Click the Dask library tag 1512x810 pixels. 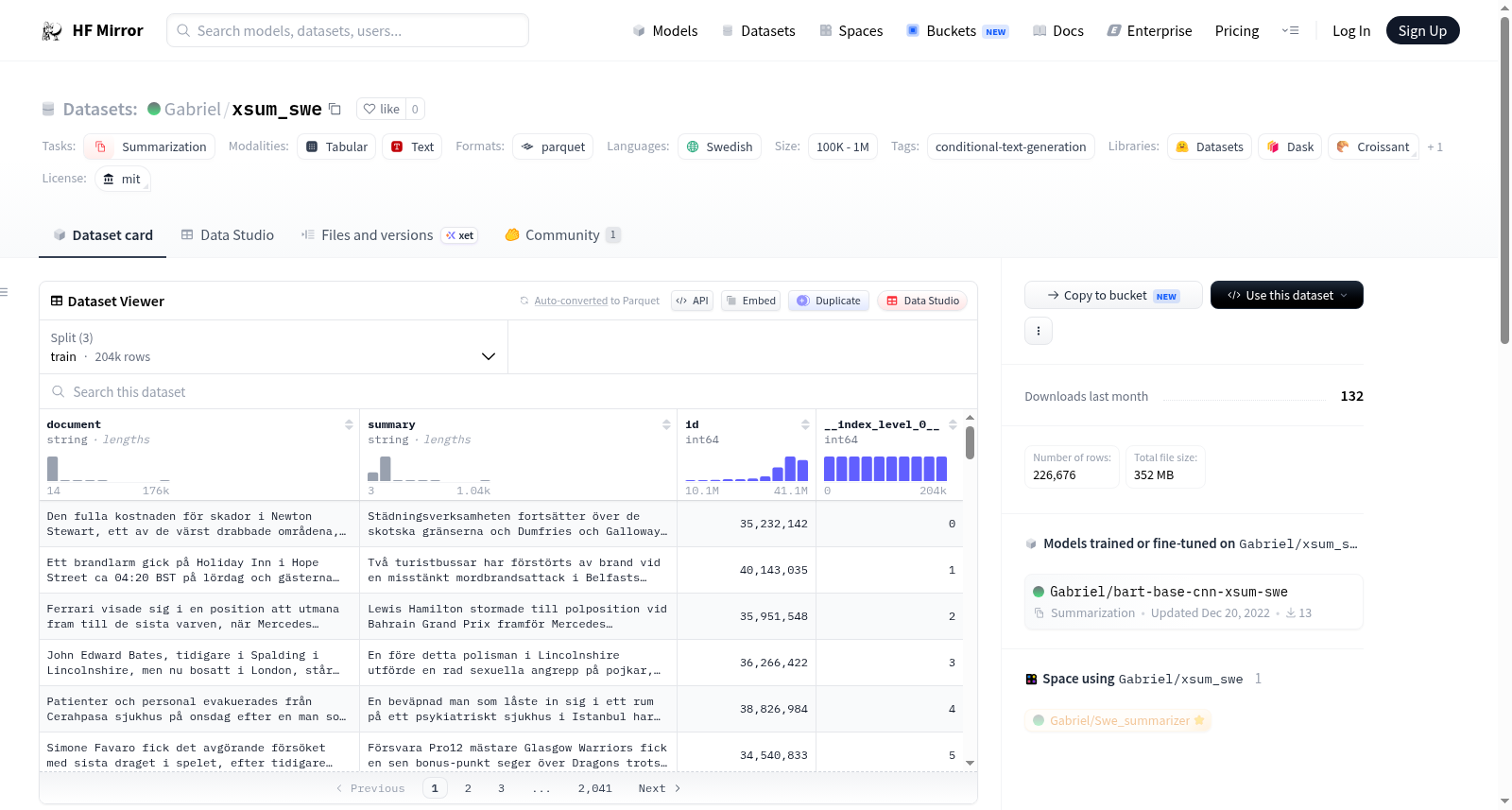pos(1290,146)
